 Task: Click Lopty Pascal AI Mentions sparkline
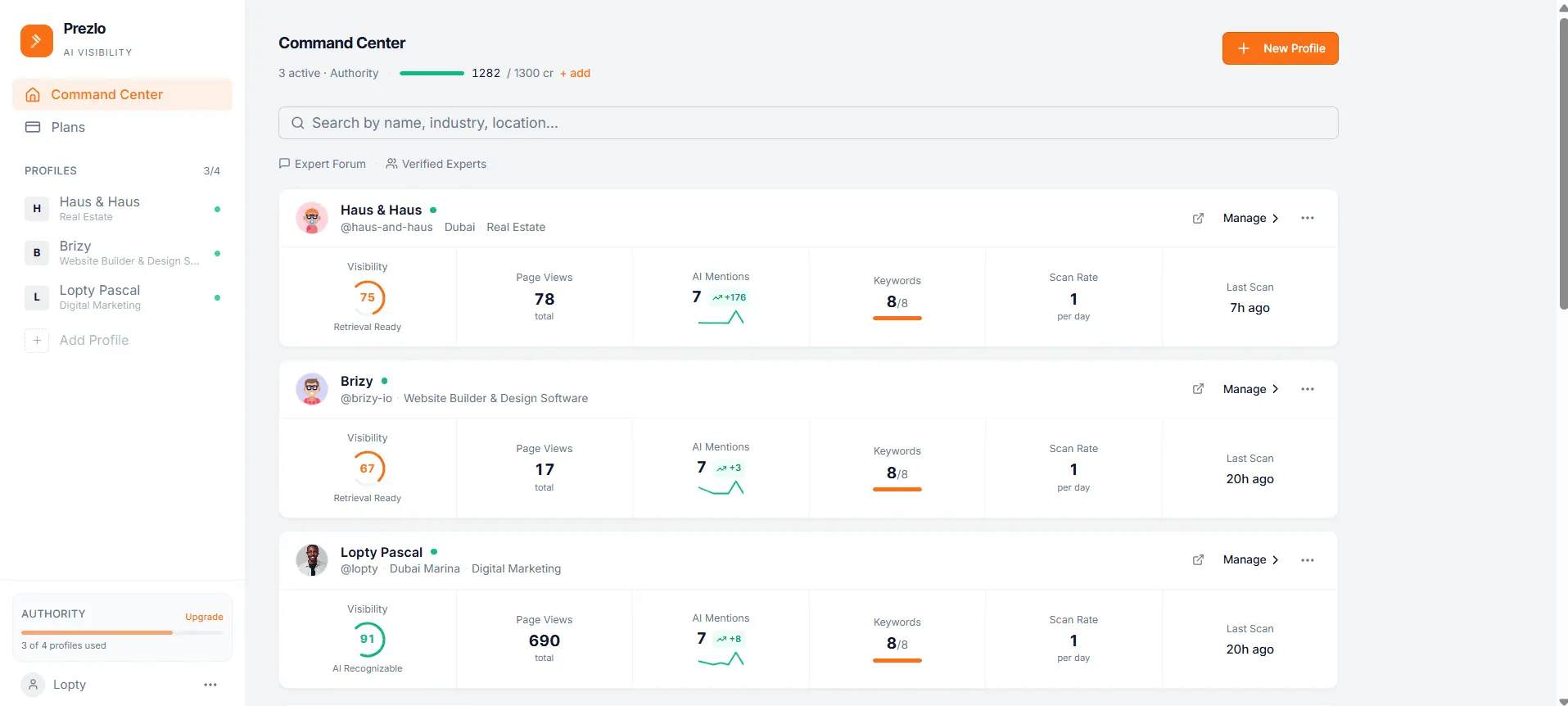click(721, 658)
